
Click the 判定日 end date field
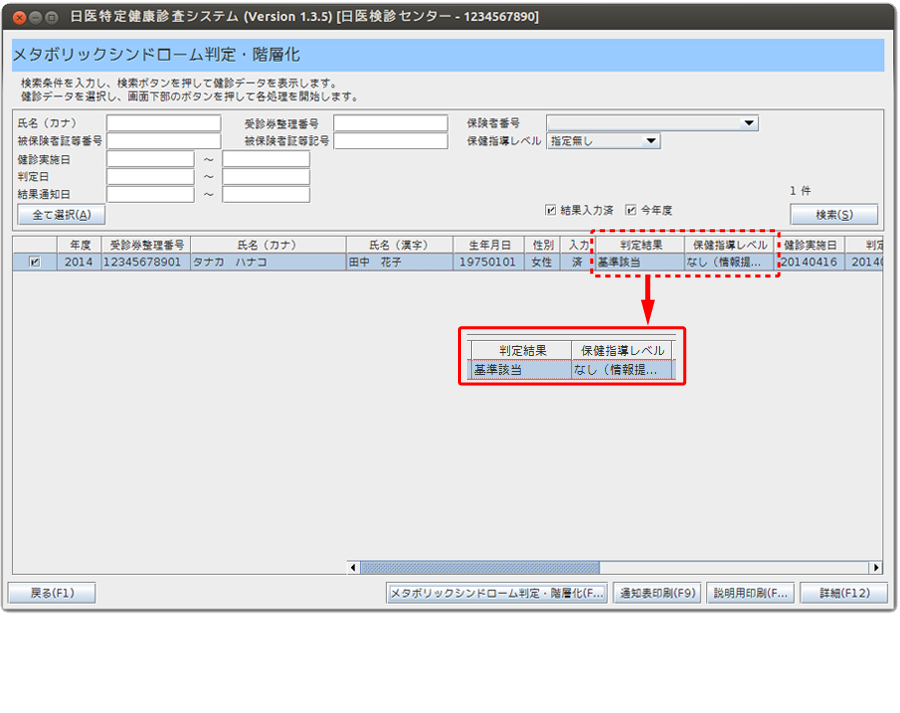point(266,177)
